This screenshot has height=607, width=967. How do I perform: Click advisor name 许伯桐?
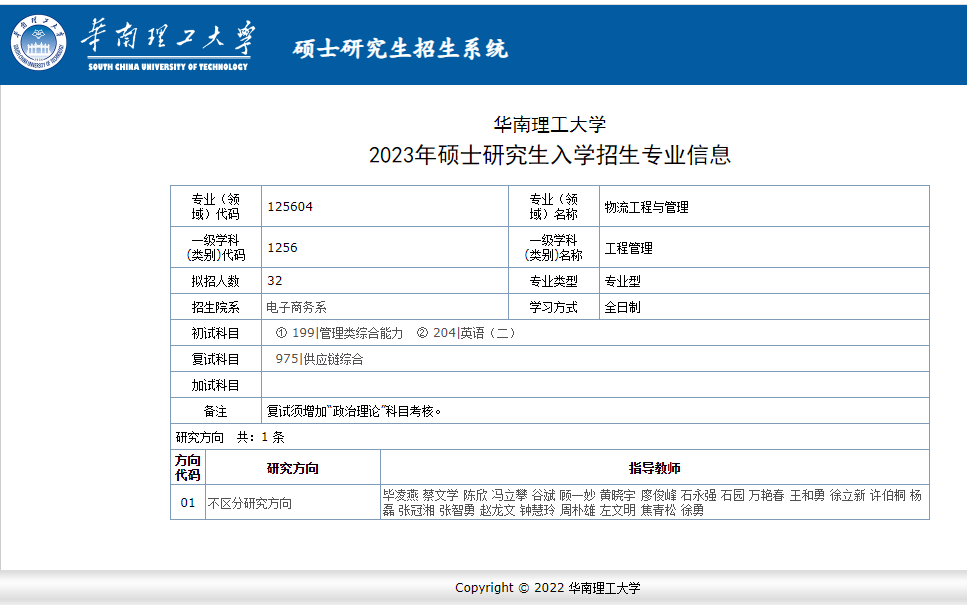click(887, 495)
